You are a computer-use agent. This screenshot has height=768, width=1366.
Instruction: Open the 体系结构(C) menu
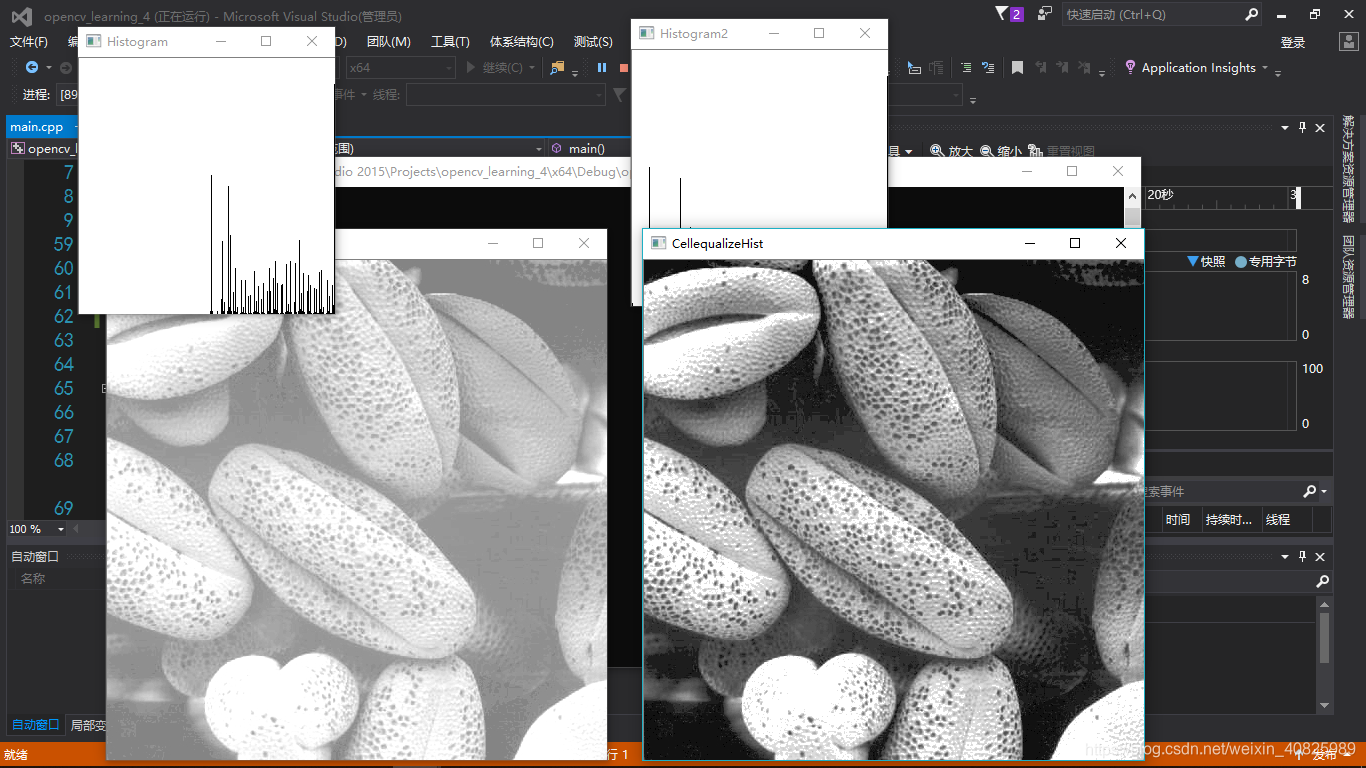coord(521,42)
